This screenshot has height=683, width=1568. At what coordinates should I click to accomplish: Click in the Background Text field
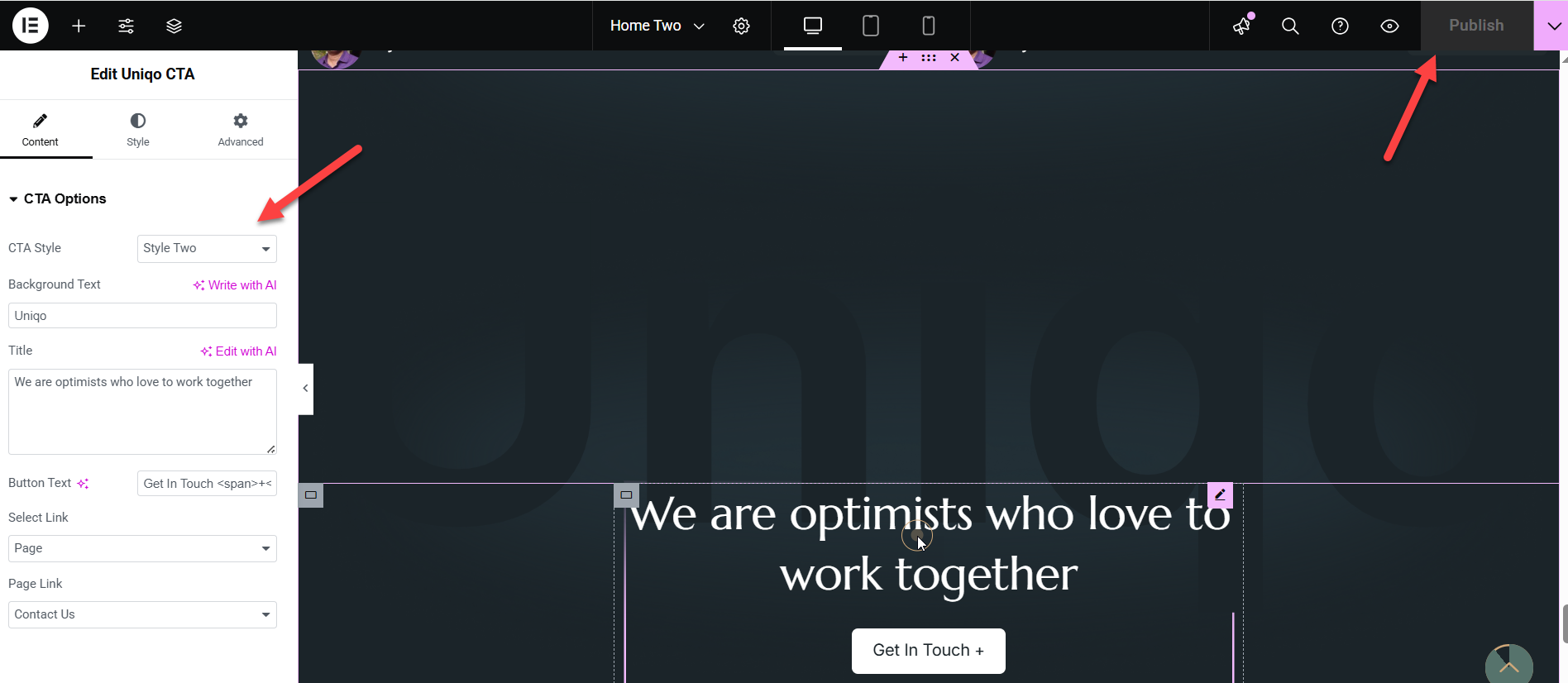(142, 316)
